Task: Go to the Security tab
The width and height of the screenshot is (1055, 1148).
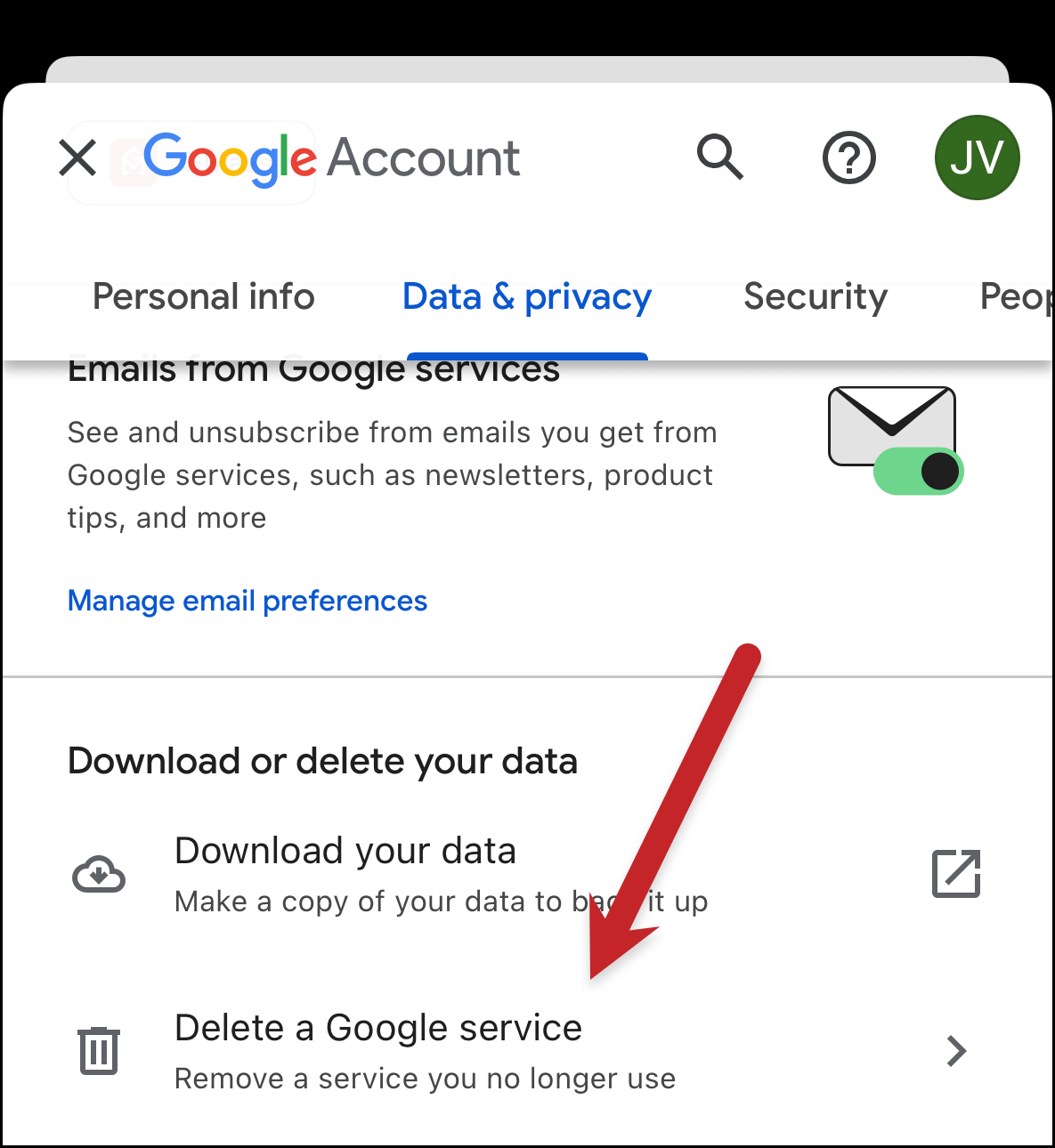Action: tap(816, 296)
